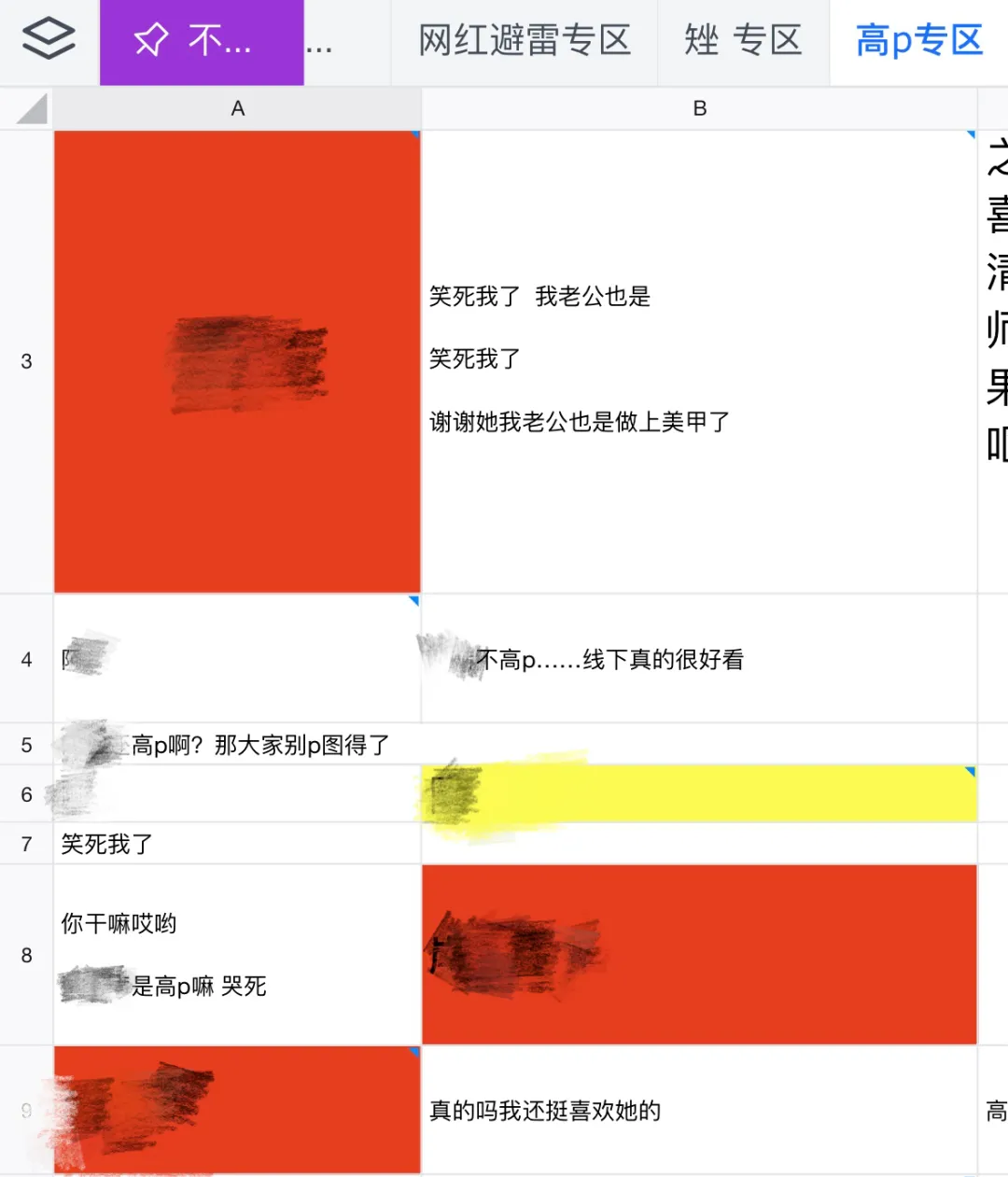Click the pin icon on purple tab
The height and width of the screenshot is (1177, 1008).
[x=150, y=40]
